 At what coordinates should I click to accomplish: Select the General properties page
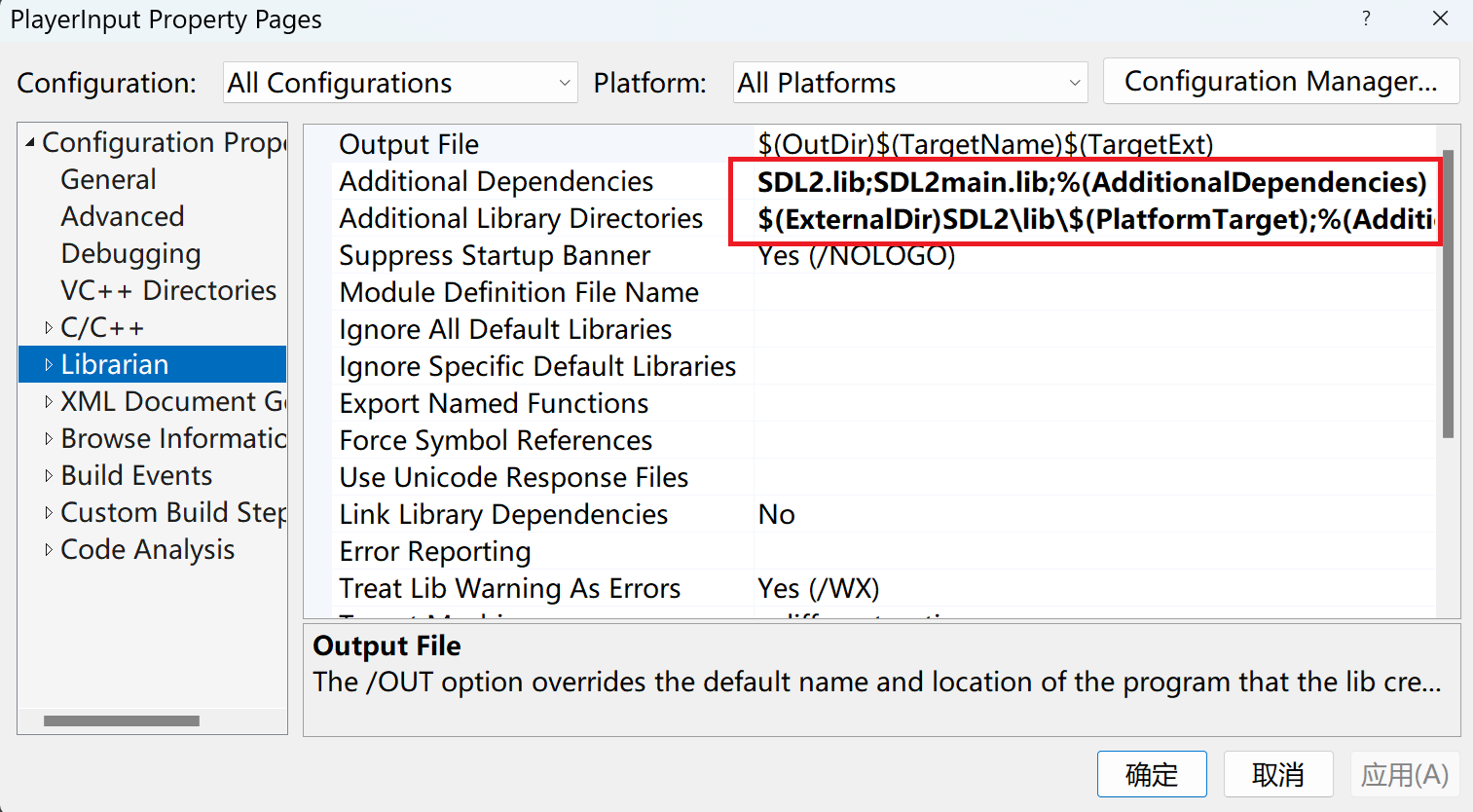point(108,180)
